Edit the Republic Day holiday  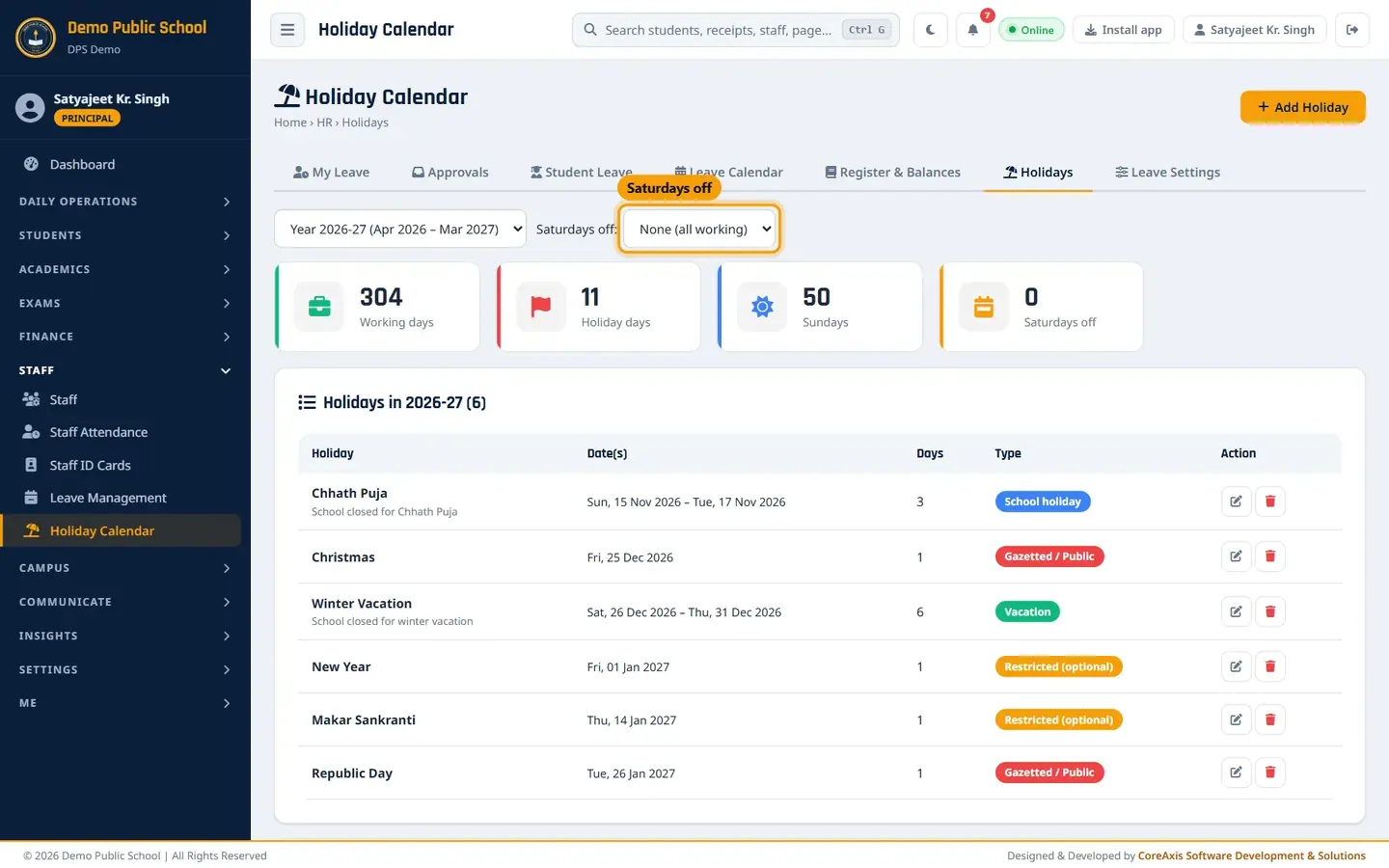click(x=1236, y=773)
